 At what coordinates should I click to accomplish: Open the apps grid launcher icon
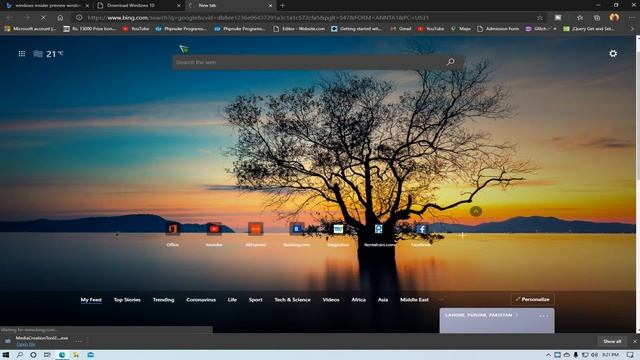[x=22, y=53]
